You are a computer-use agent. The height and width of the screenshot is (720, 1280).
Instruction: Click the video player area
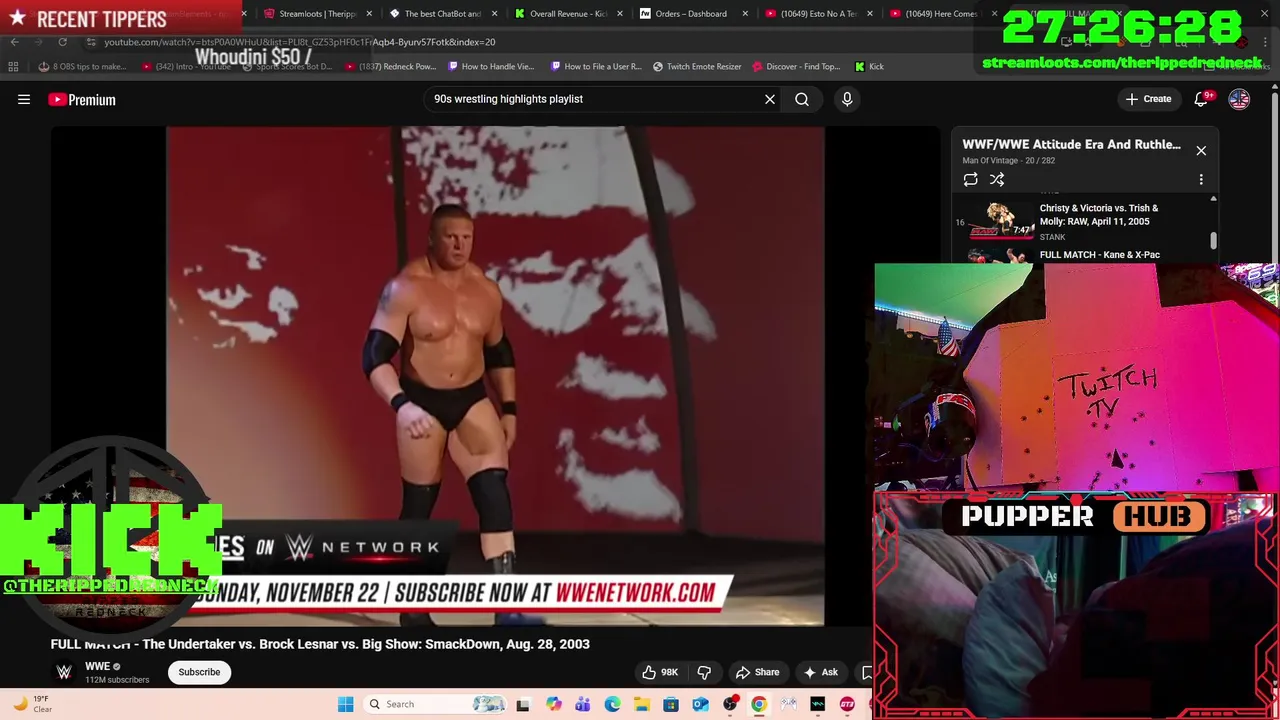495,376
